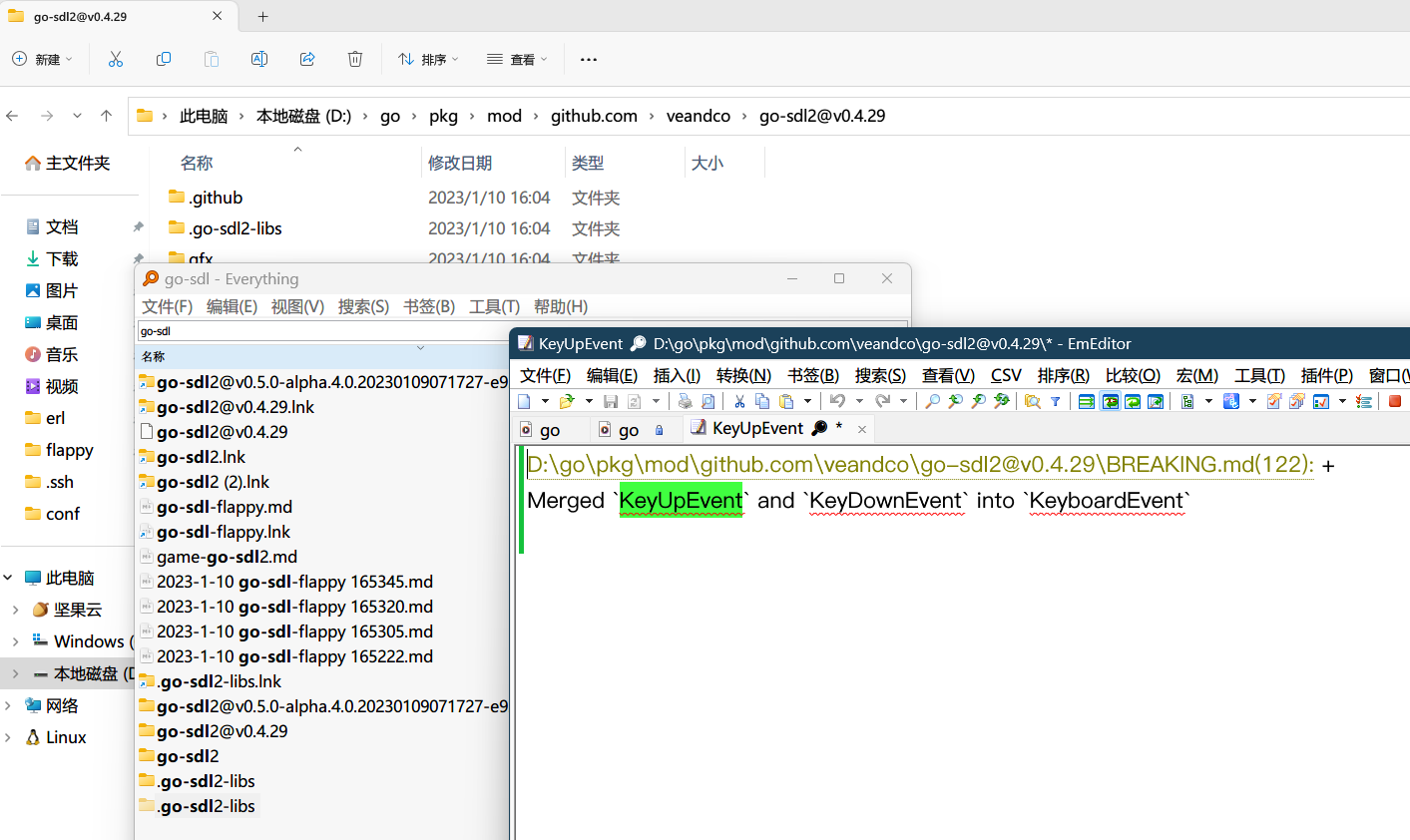Select flappy folder in Explorer sidebar
The width and height of the screenshot is (1410, 840).
[x=69, y=450]
